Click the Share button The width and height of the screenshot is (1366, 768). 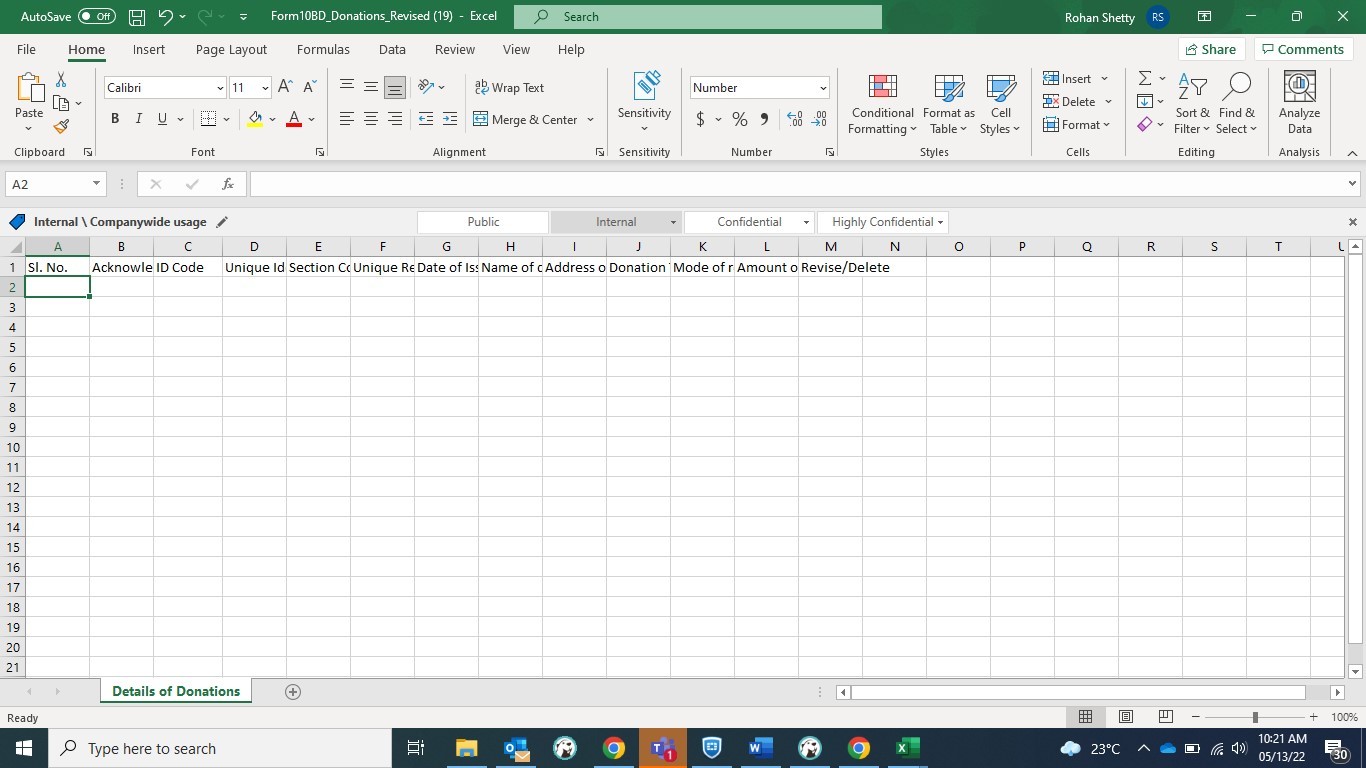click(x=1210, y=49)
